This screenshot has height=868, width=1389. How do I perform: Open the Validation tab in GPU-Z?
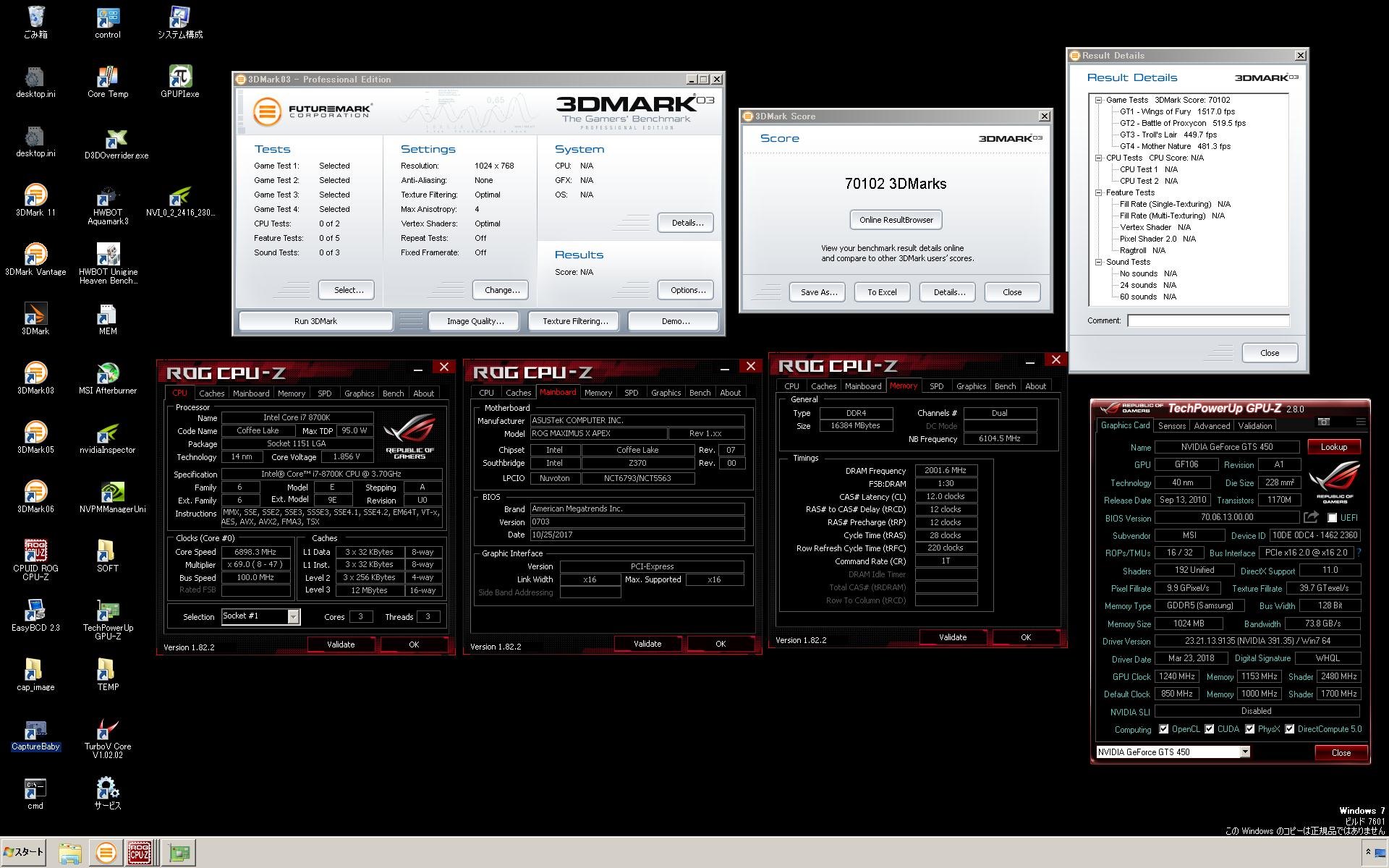pos(1254,426)
